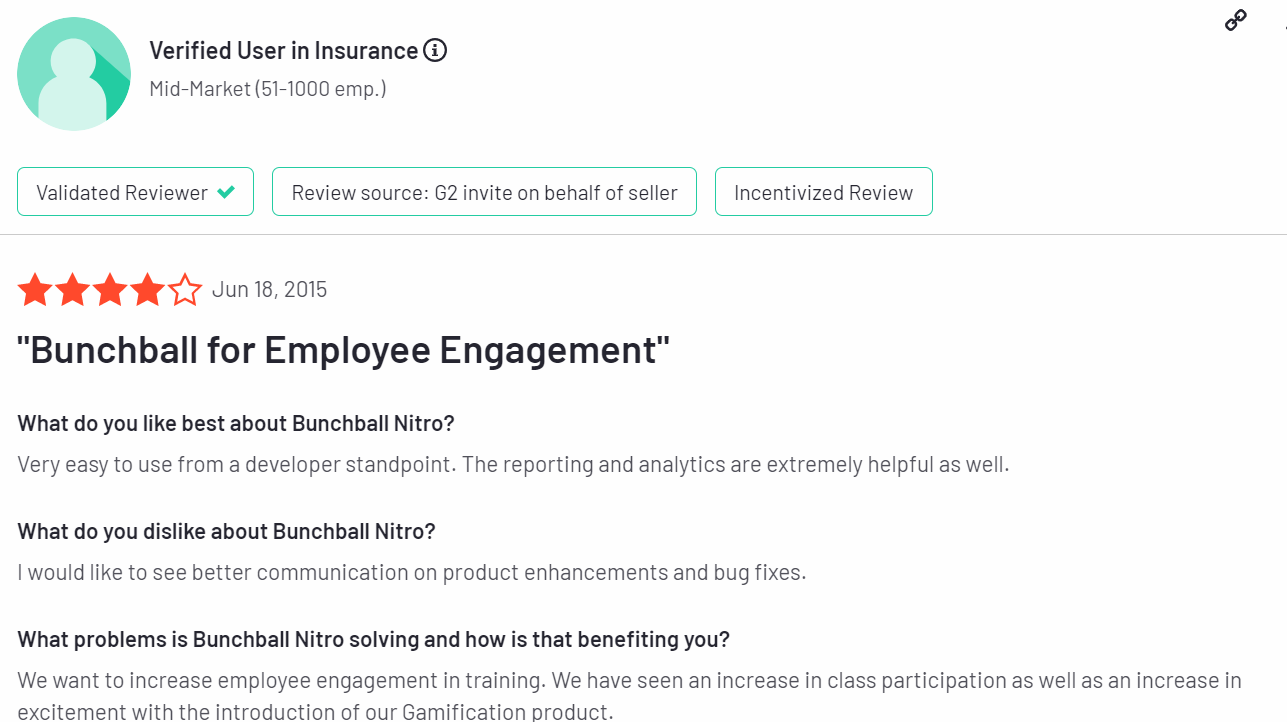
Task: Click the second filled orange star
Action: [x=72, y=290]
